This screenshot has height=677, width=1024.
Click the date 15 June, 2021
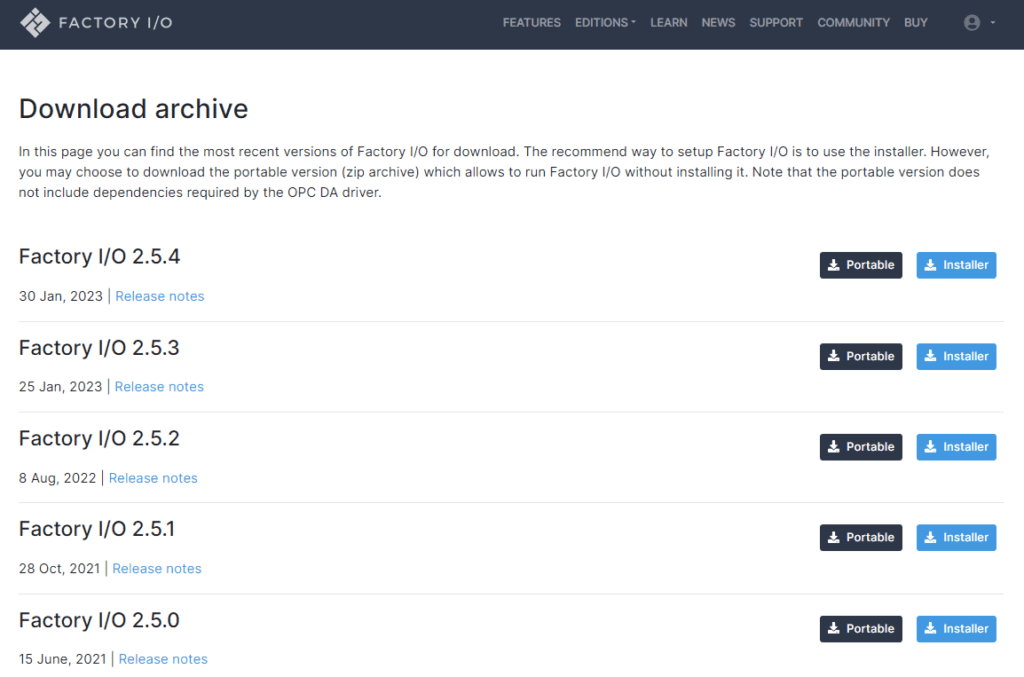tap(63, 659)
